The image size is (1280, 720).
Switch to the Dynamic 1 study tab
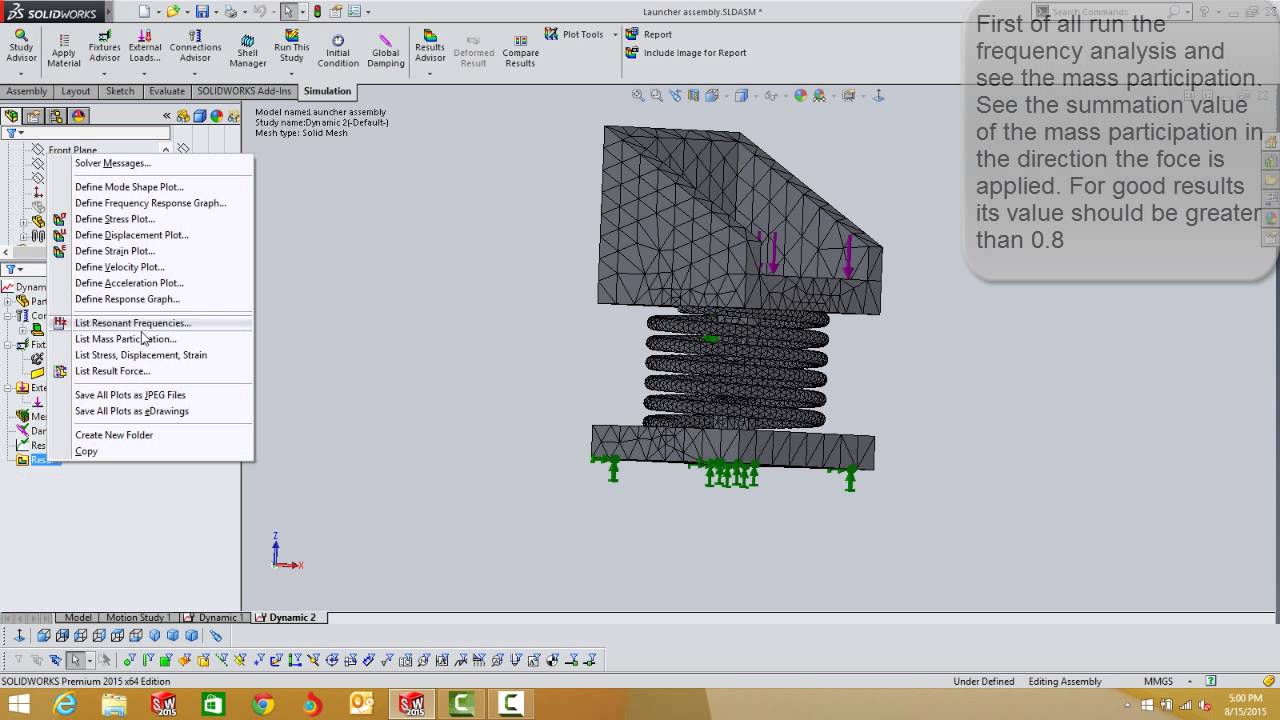(x=215, y=618)
